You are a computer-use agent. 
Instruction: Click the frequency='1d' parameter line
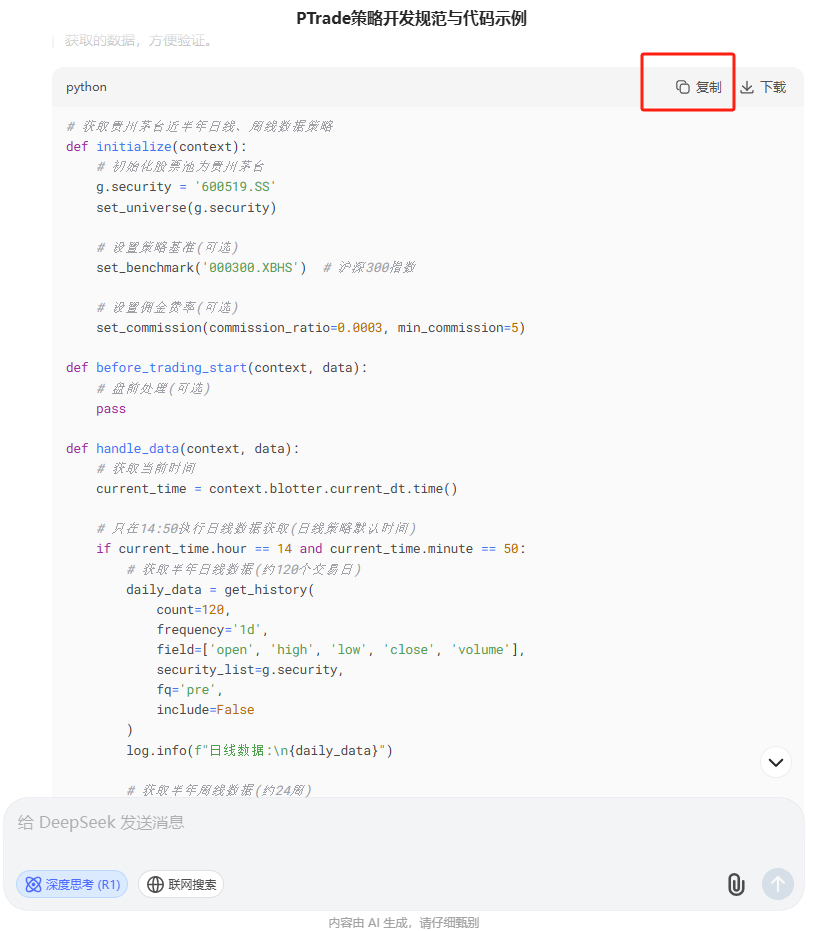[x=213, y=630]
